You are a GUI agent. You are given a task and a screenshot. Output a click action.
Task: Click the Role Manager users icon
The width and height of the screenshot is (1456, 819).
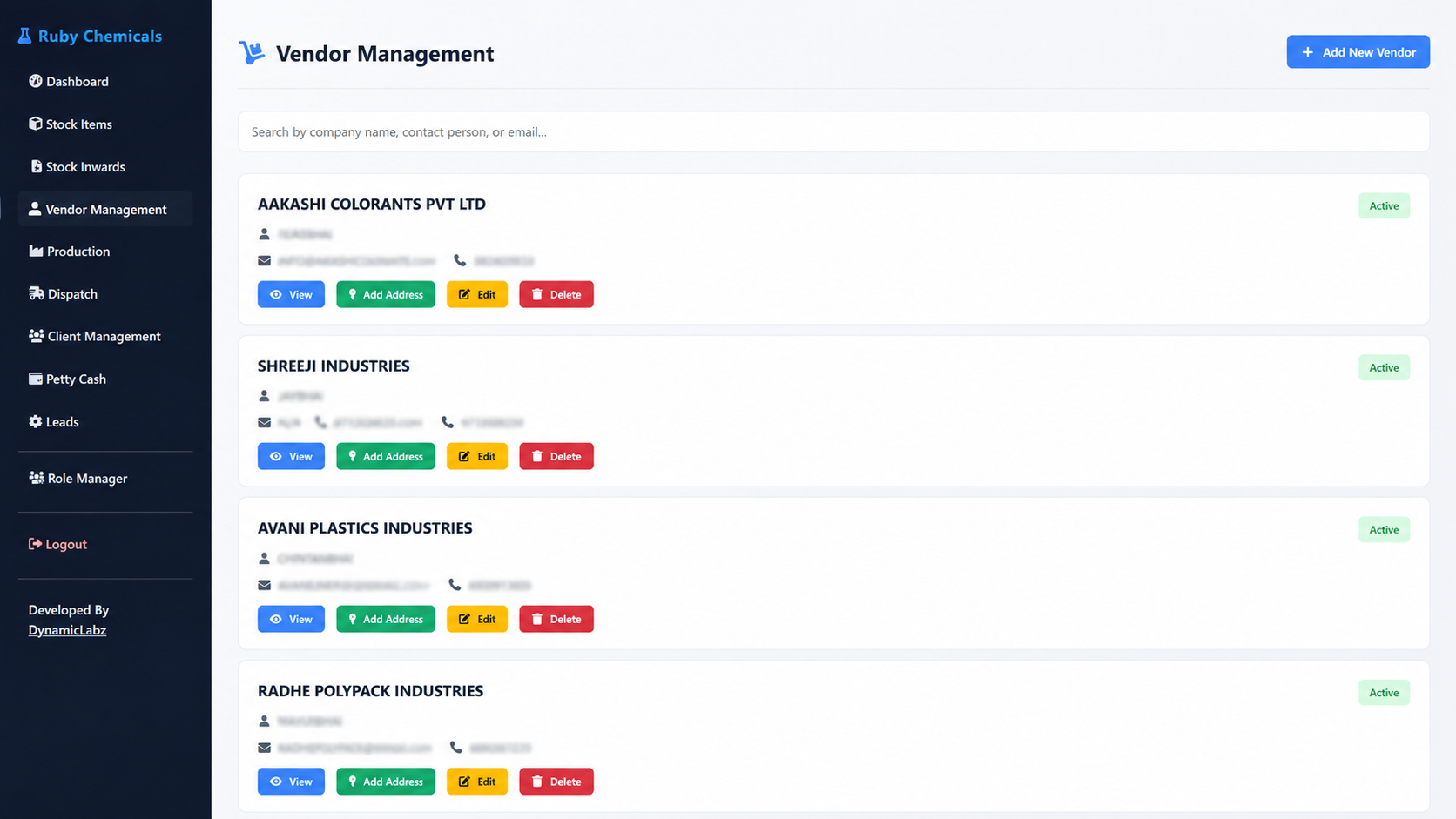[37, 478]
